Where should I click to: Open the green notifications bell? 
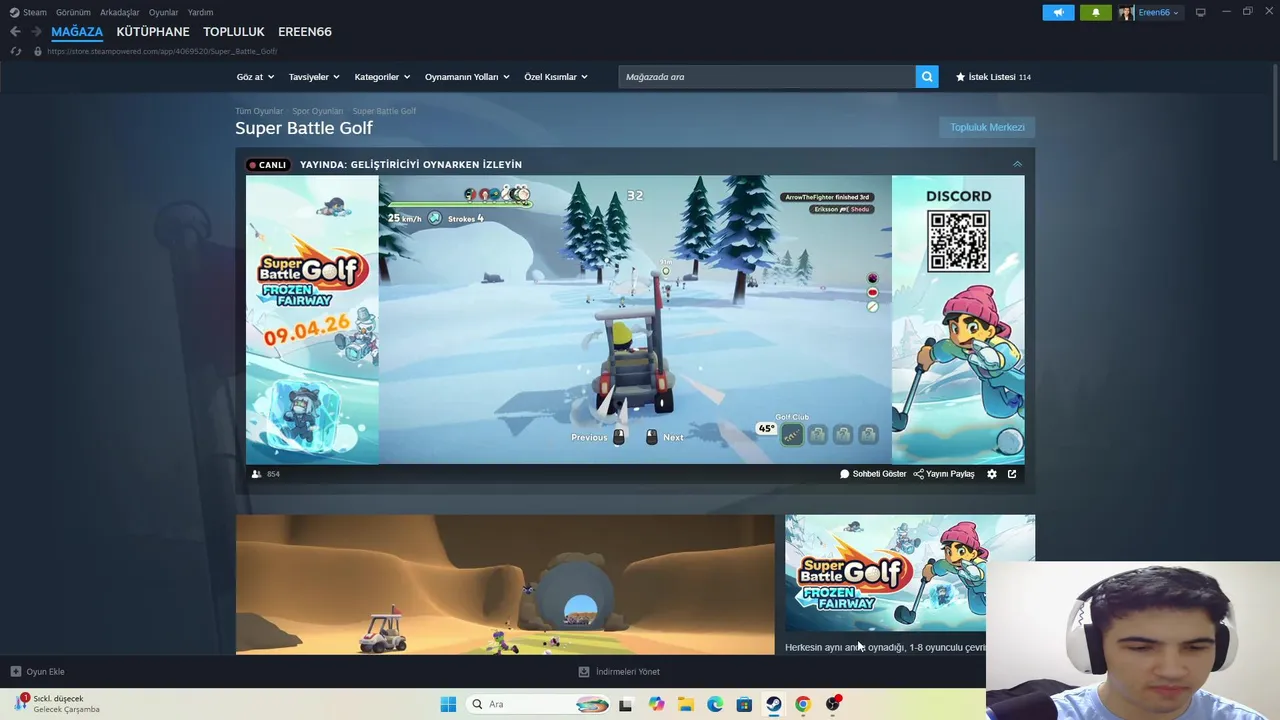pos(1095,12)
